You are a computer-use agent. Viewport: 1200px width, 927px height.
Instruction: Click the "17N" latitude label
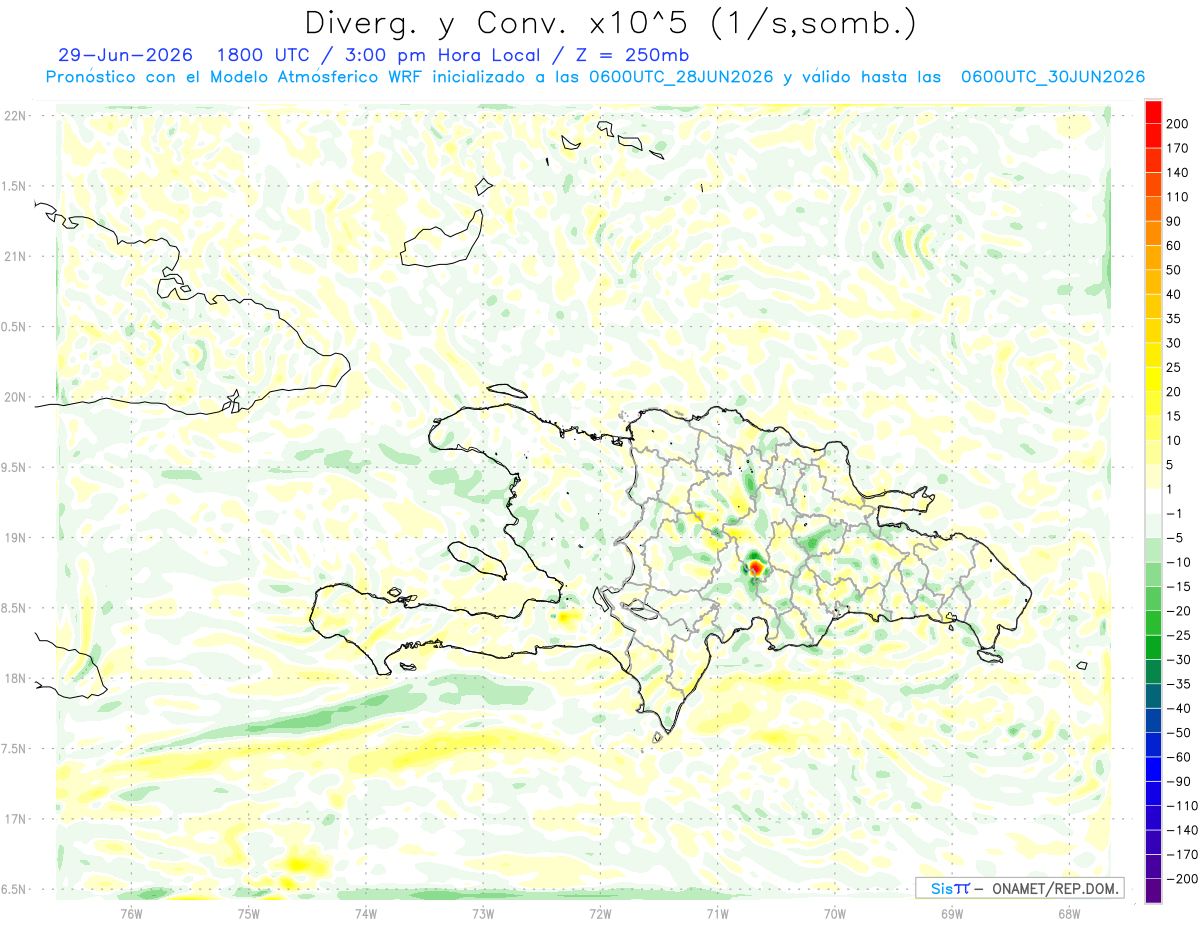(15, 819)
